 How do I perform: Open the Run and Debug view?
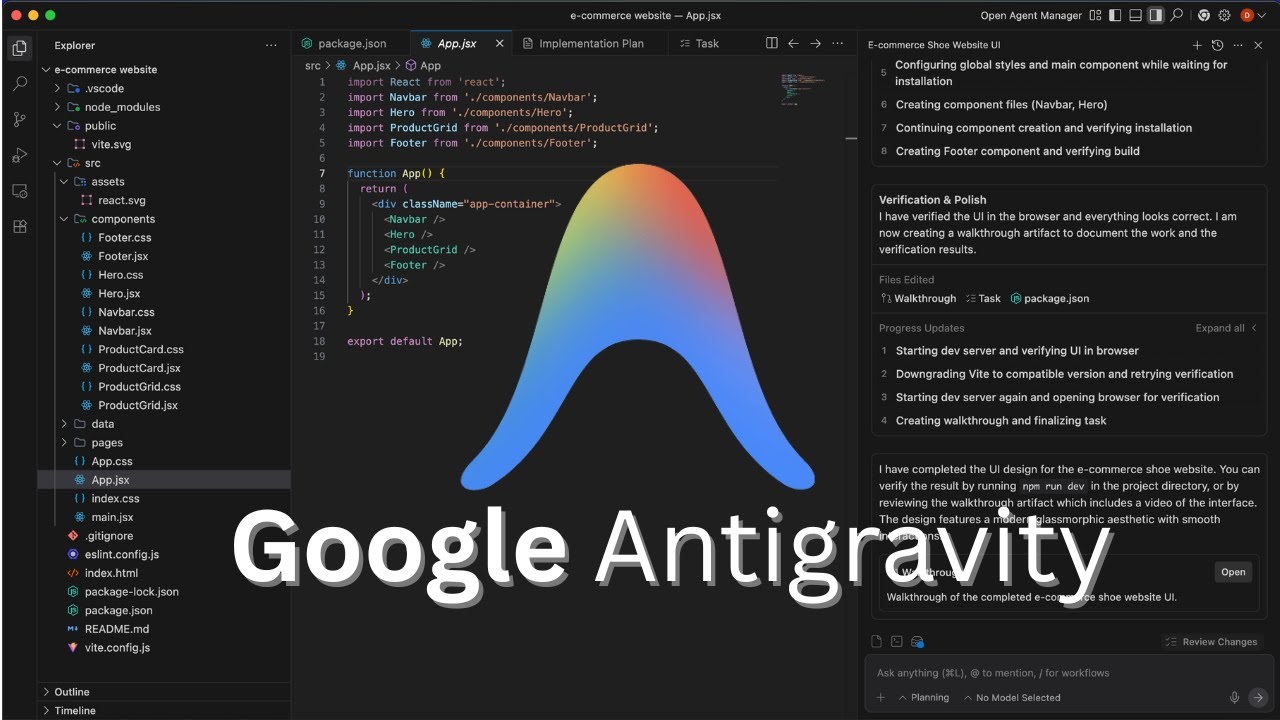tap(19, 155)
